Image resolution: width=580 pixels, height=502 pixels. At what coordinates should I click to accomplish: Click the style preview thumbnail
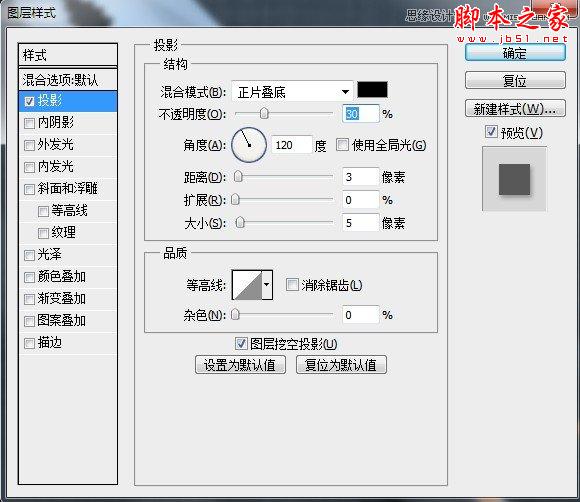click(514, 179)
